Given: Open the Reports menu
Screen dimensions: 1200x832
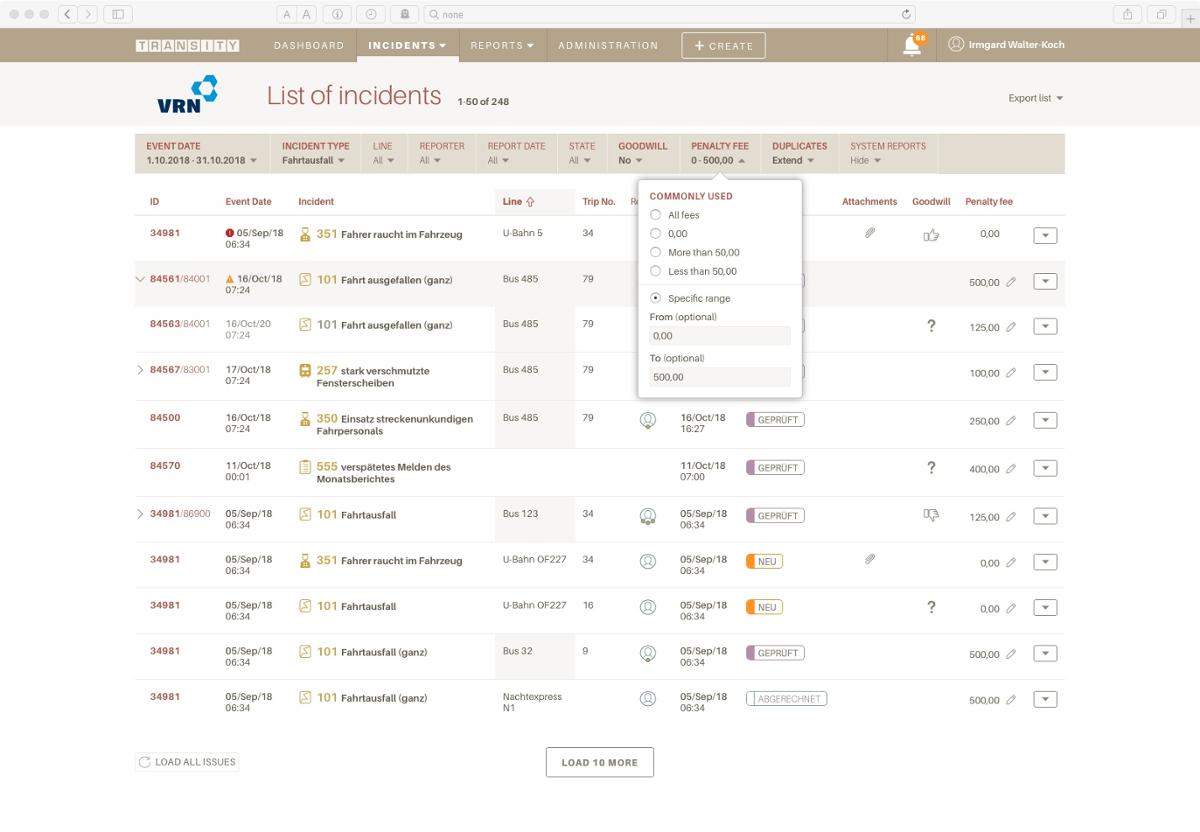Looking at the screenshot, I should 502,45.
